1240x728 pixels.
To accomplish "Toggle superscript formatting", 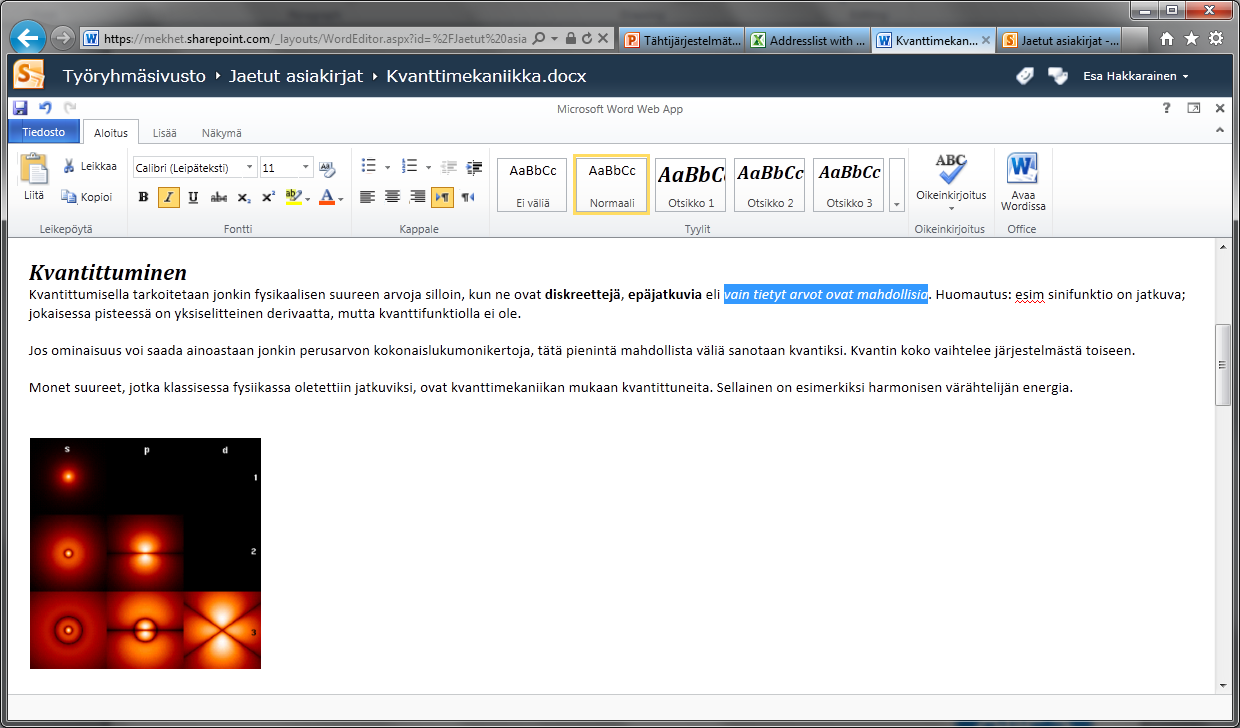I will pyautogui.click(x=268, y=197).
